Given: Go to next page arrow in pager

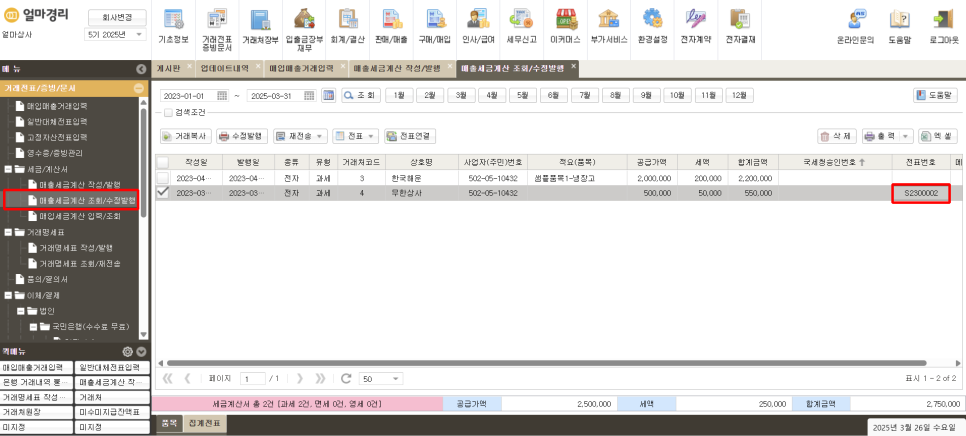Looking at the screenshot, I should click(x=300, y=378).
